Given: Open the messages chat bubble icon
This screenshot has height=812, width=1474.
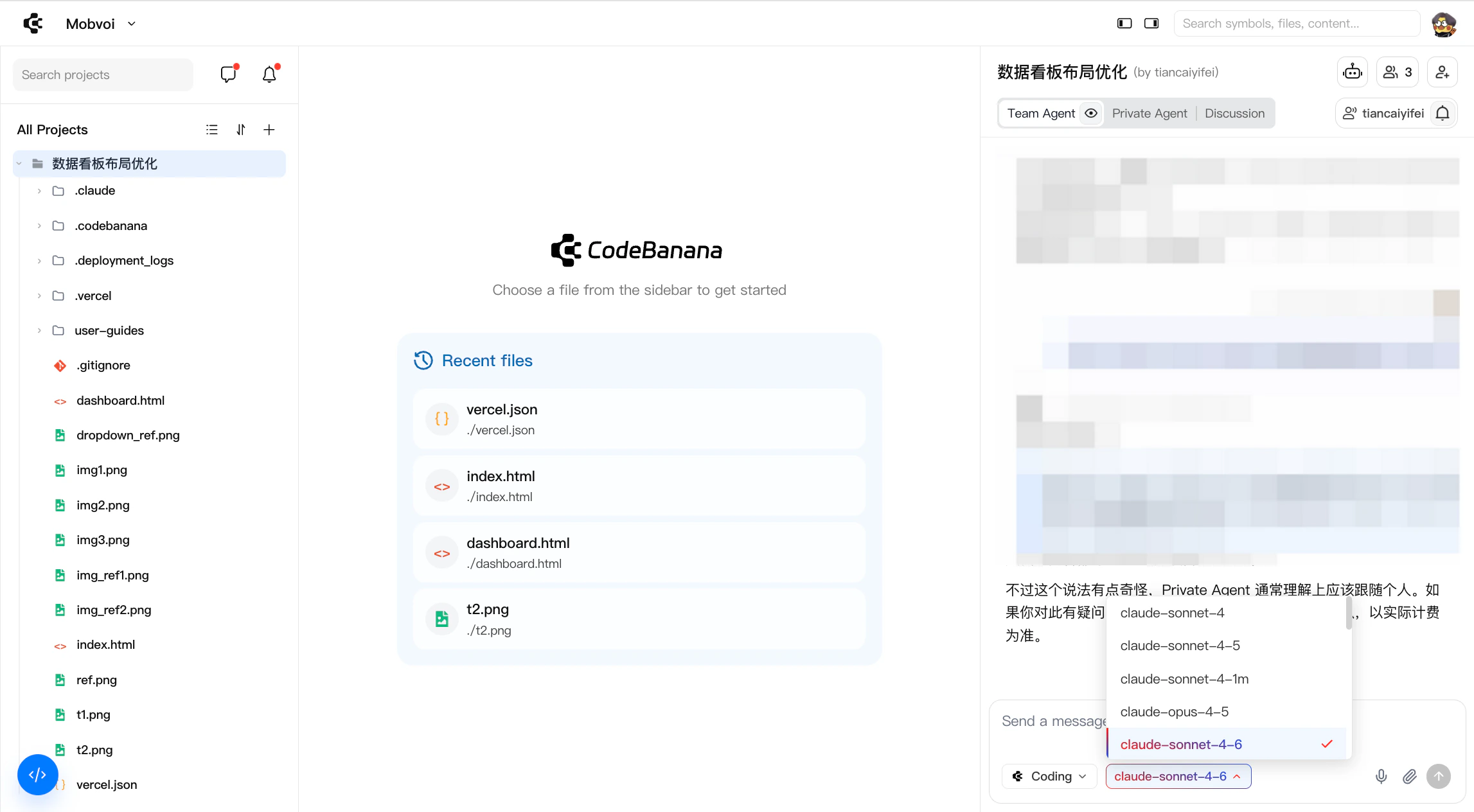Looking at the screenshot, I should point(229,75).
